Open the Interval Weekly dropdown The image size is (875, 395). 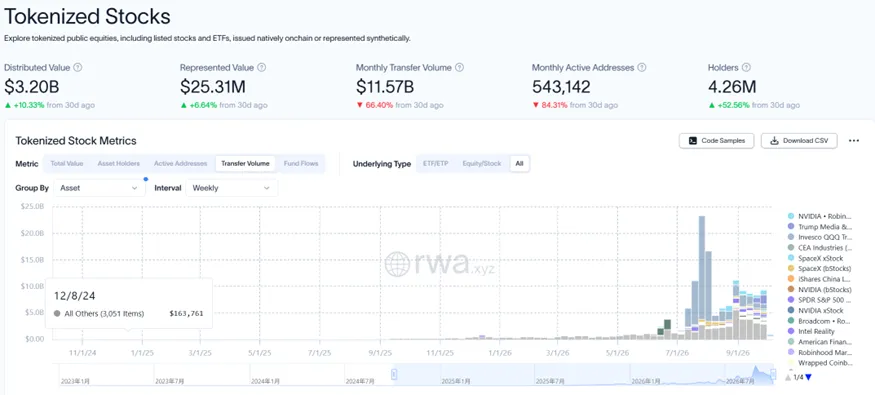click(232, 188)
